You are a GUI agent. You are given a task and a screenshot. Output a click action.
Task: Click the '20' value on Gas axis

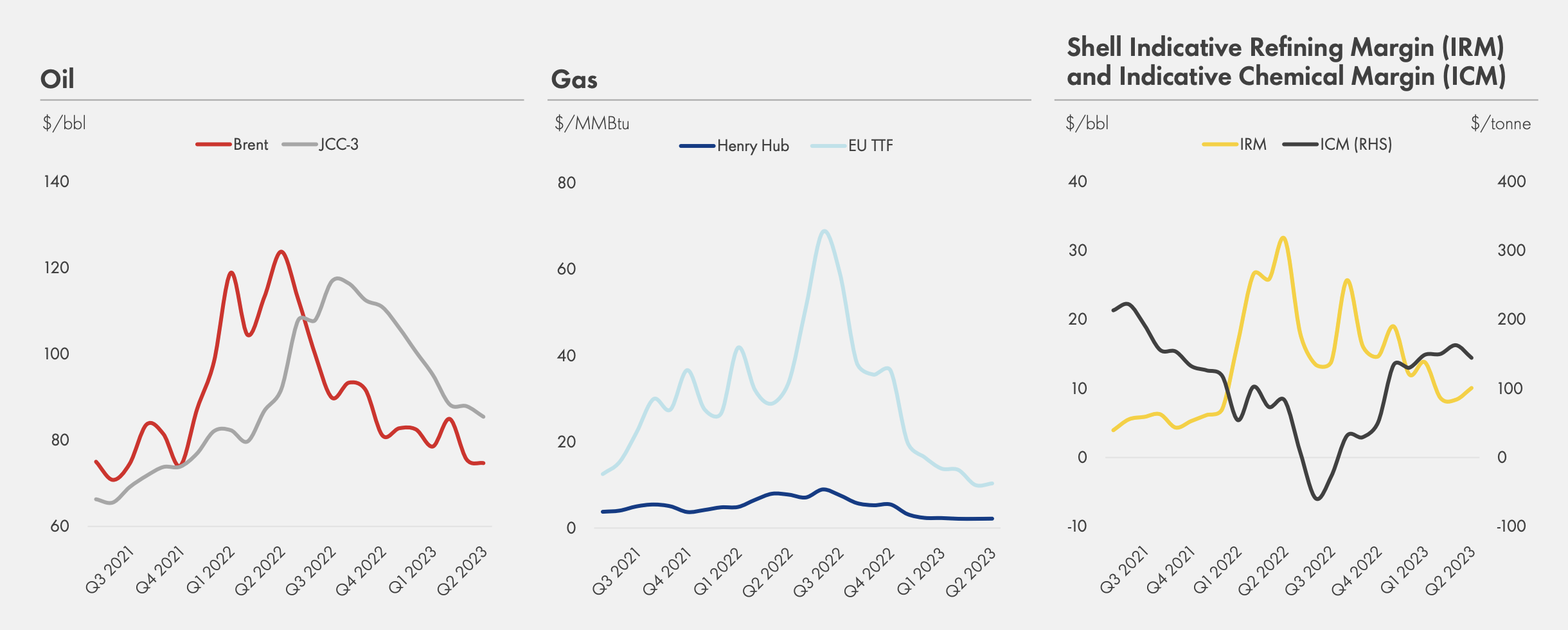click(567, 442)
